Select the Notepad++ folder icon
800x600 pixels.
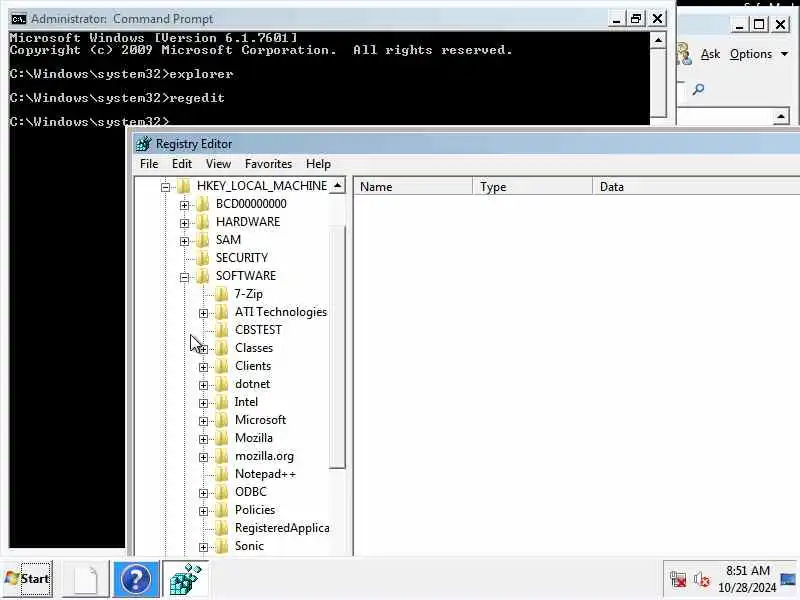tap(221, 474)
